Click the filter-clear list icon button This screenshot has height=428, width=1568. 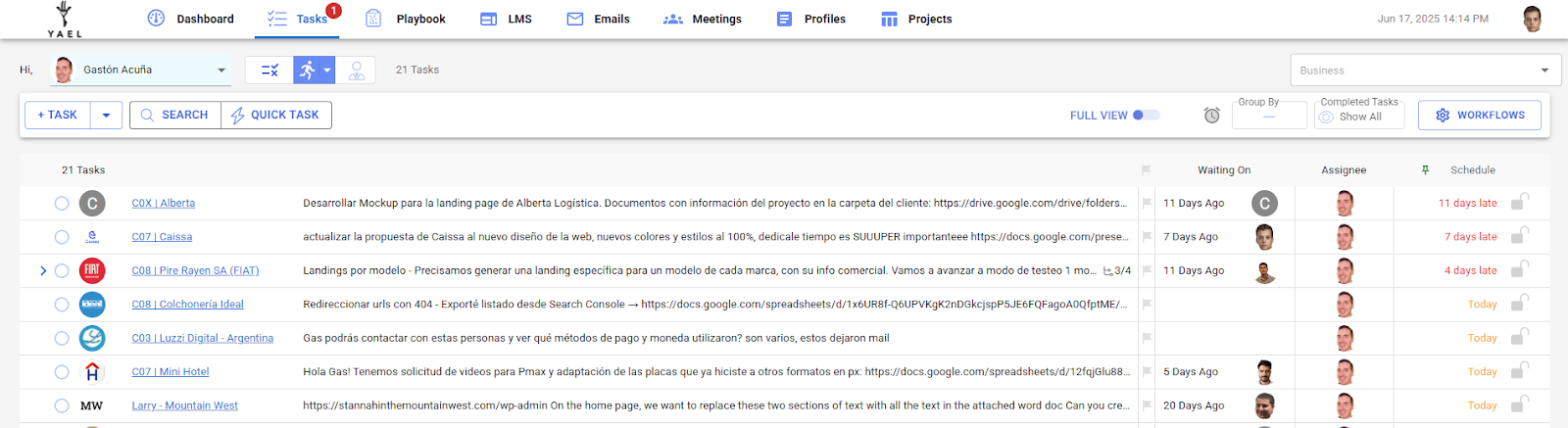pyautogui.click(x=269, y=71)
